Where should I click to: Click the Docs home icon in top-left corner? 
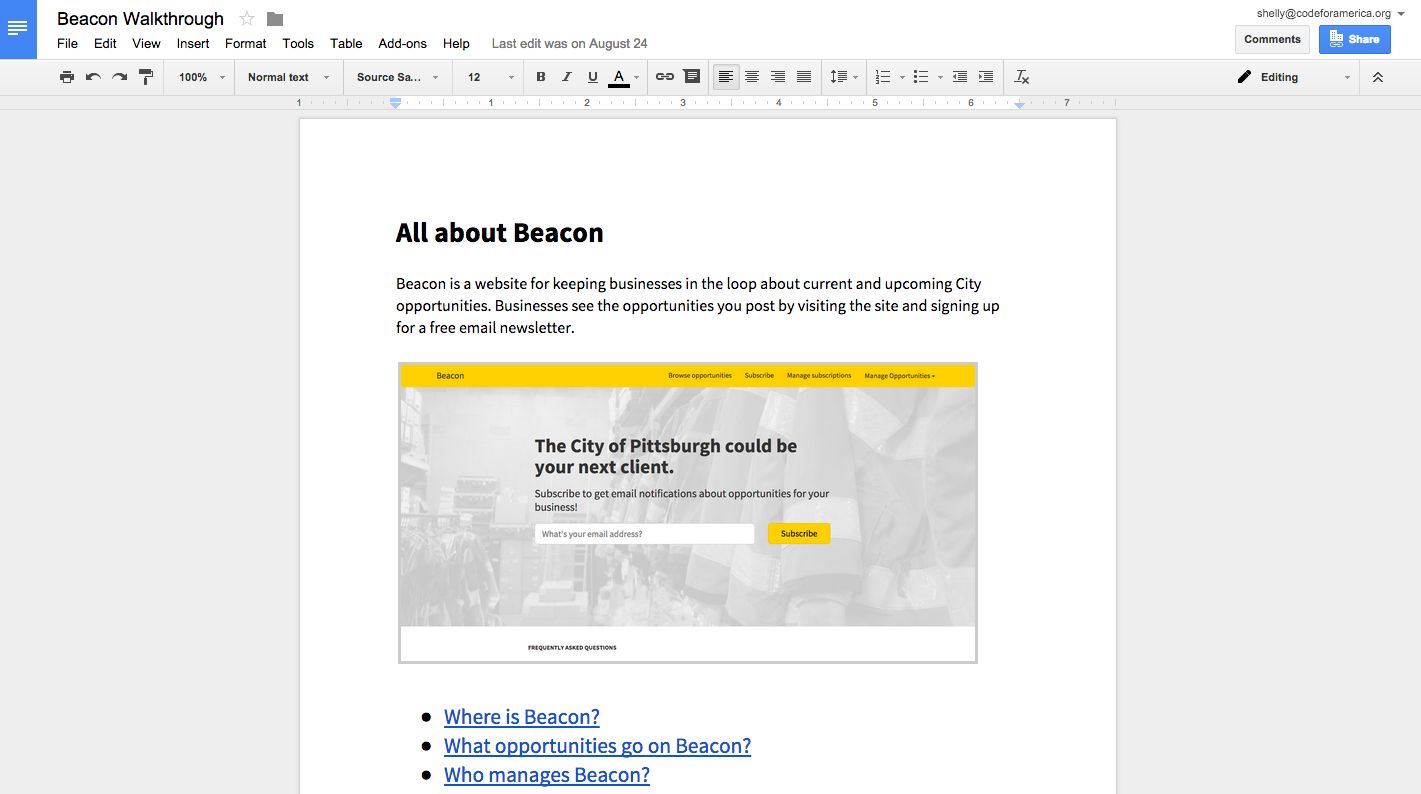18,29
